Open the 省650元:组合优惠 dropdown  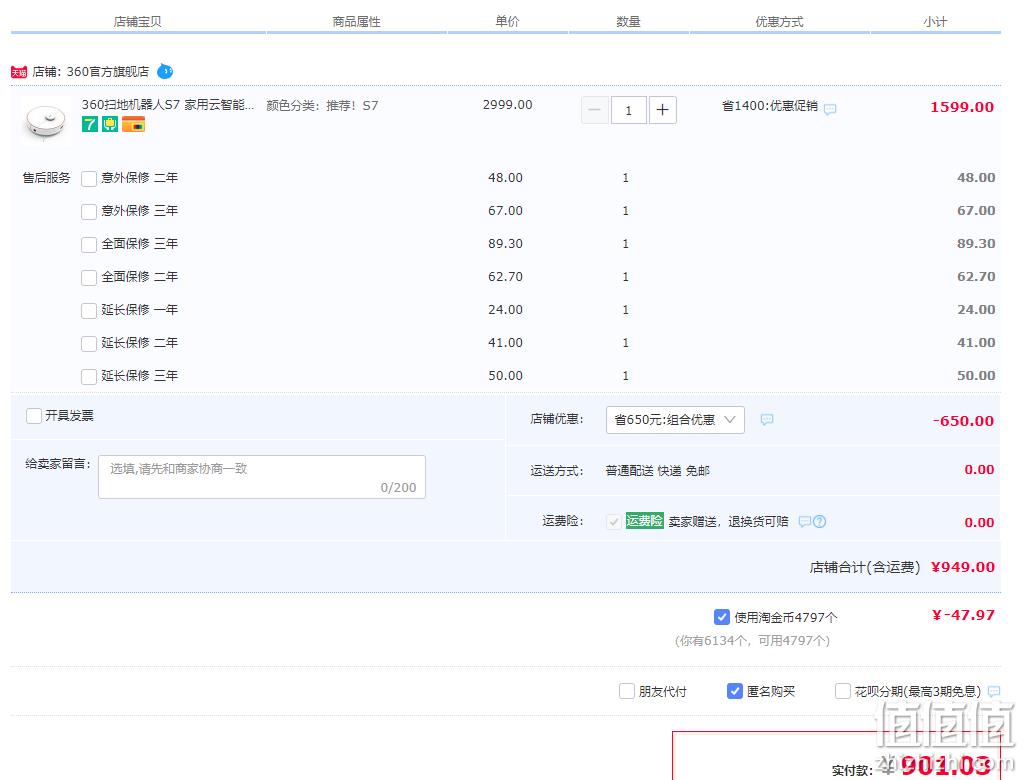[675, 419]
